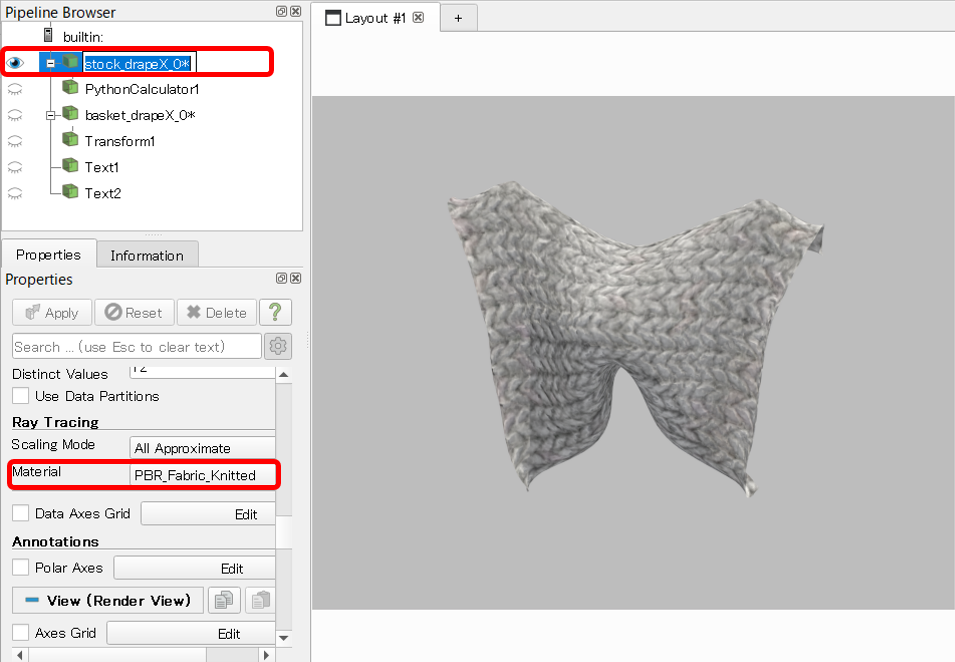The width and height of the screenshot is (955, 662).
Task: Switch to the Information tab
Action: pyautogui.click(x=147, y=255)
